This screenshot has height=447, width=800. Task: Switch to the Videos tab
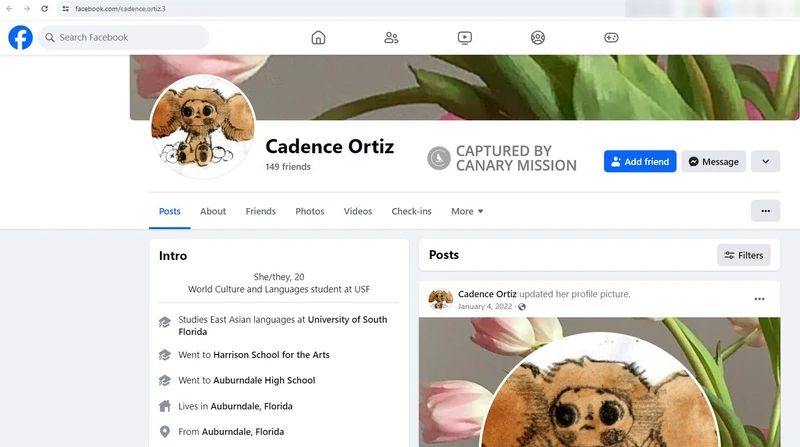(358, 211)
